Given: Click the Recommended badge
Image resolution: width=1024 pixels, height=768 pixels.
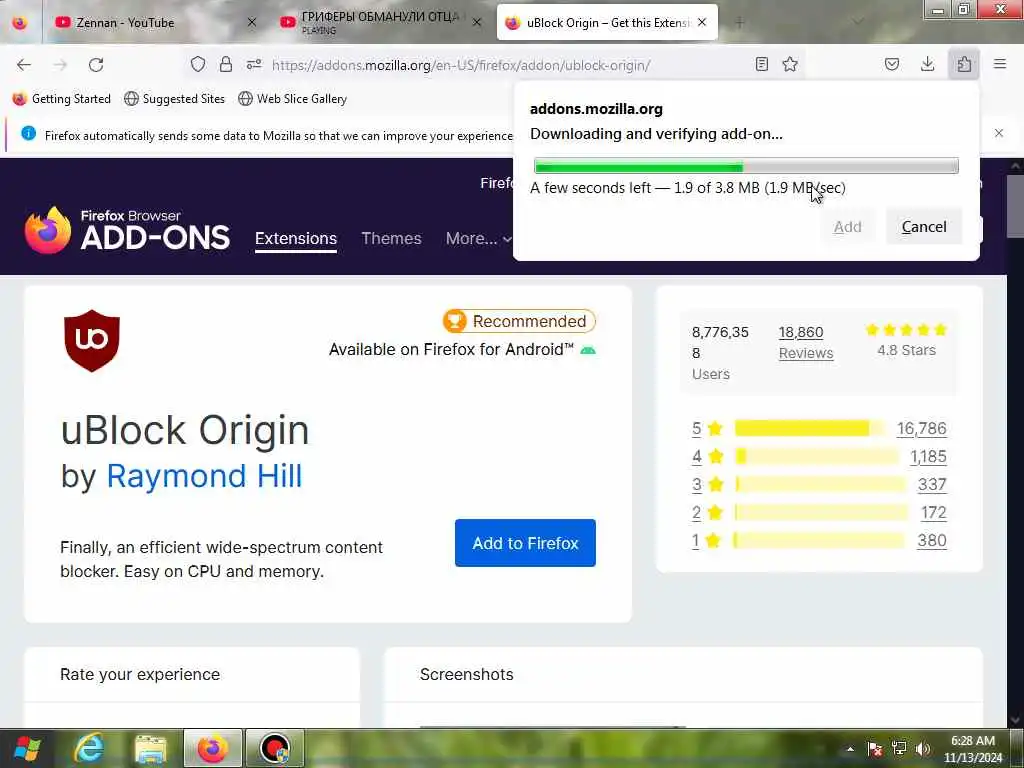Looking at the screenshot, I should pos(519,321).
